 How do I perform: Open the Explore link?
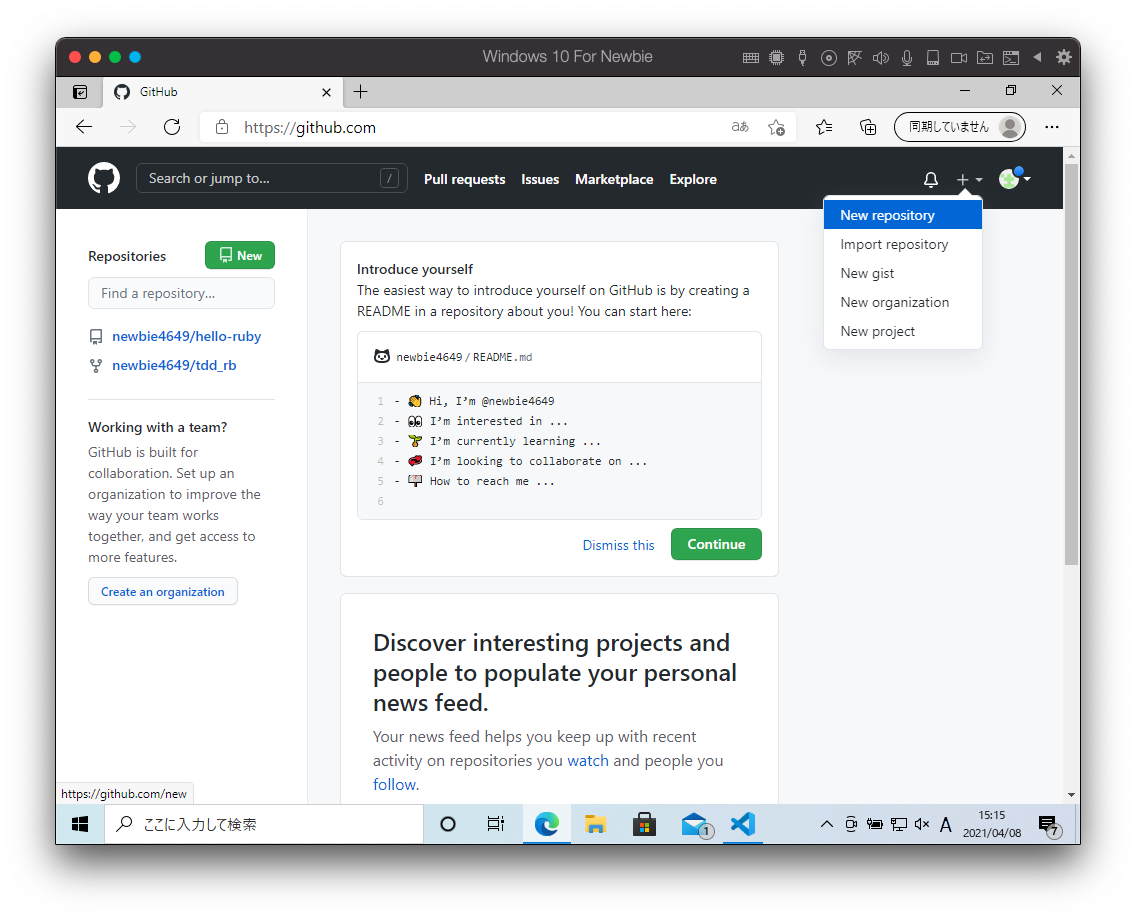(693, 179)
